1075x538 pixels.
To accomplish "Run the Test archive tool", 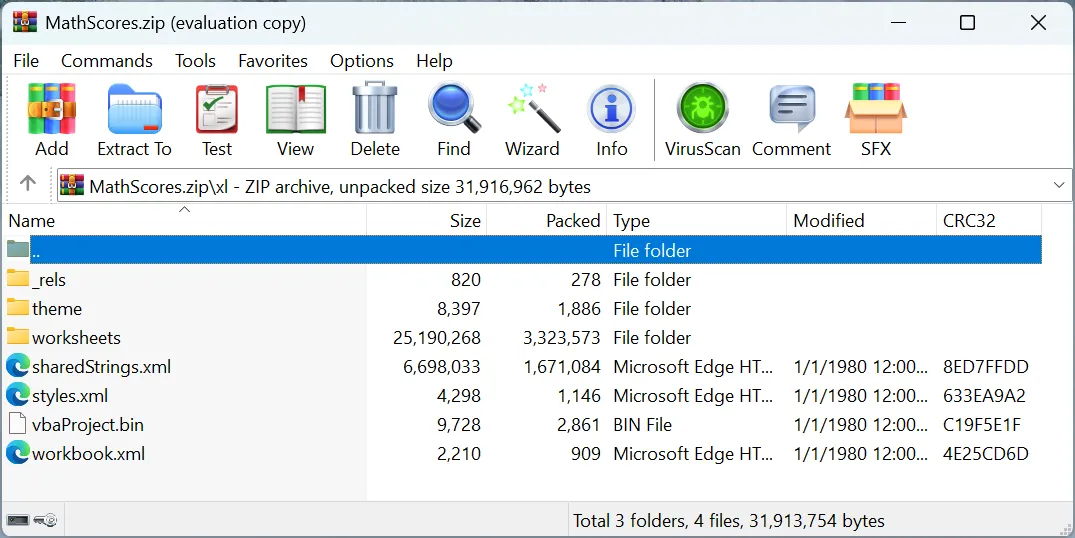I will 217,108.
